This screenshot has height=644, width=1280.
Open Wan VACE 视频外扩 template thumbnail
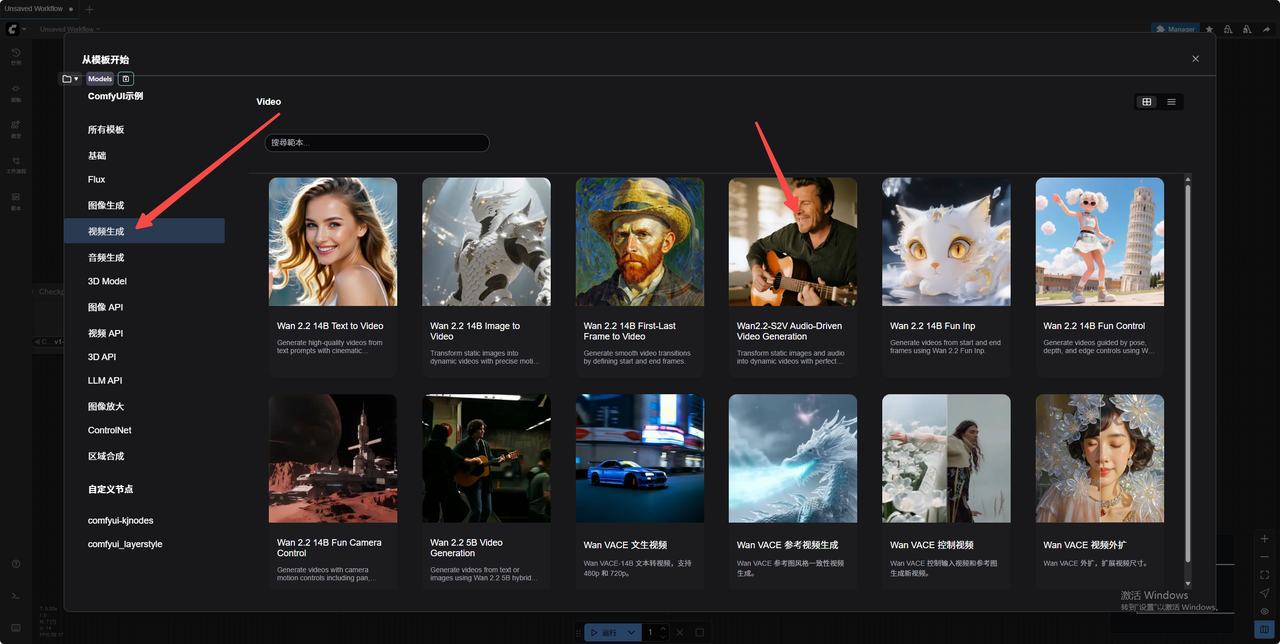point(1100,458)
